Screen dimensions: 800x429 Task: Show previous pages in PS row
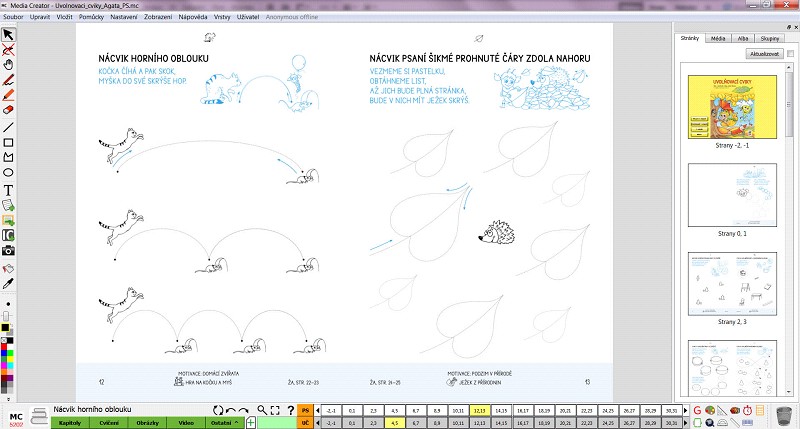pyautogui.click(x=318, y=410)
